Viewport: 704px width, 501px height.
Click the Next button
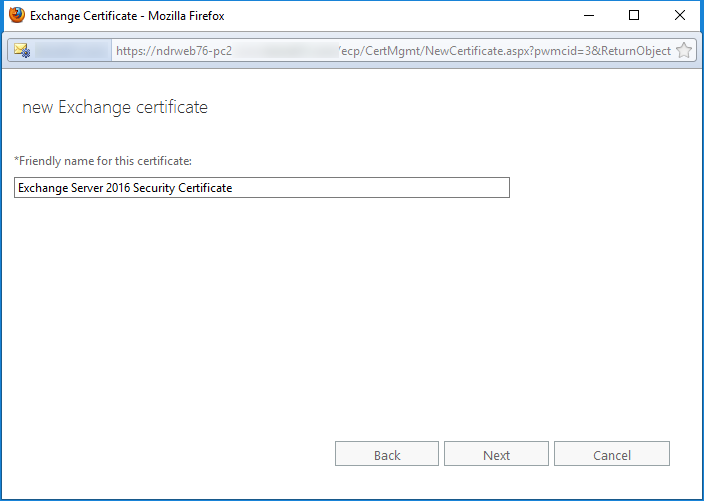[x=496, y=454]
